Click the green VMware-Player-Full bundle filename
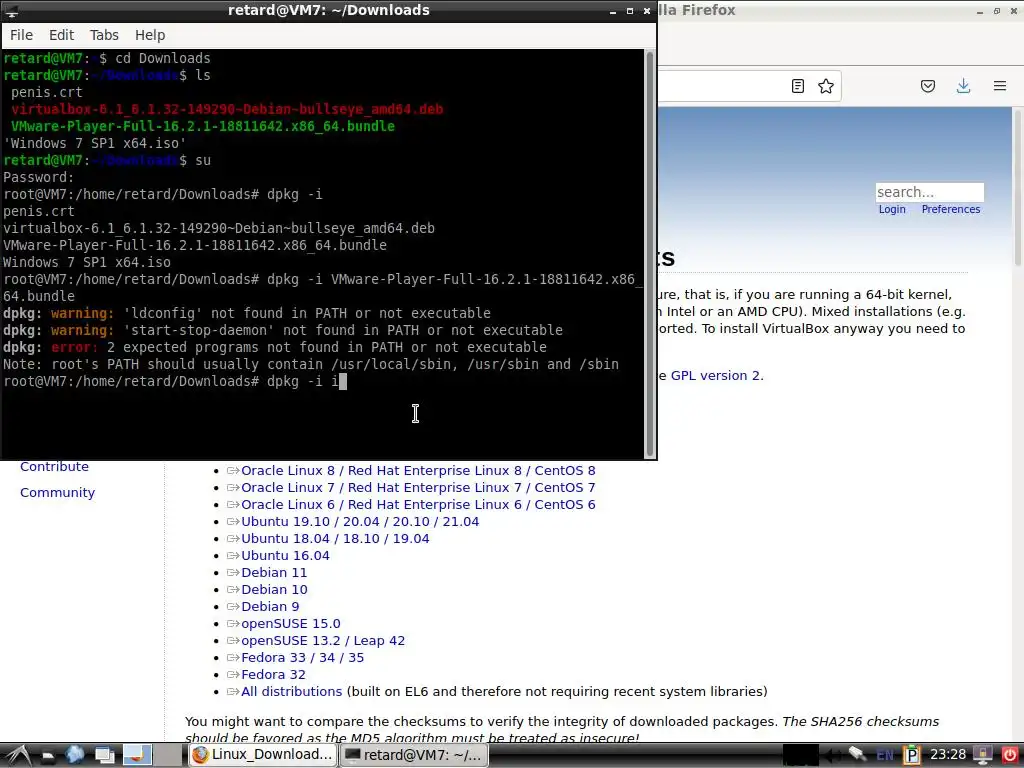This screenshot has width=1024, height=768. (203, 126)
